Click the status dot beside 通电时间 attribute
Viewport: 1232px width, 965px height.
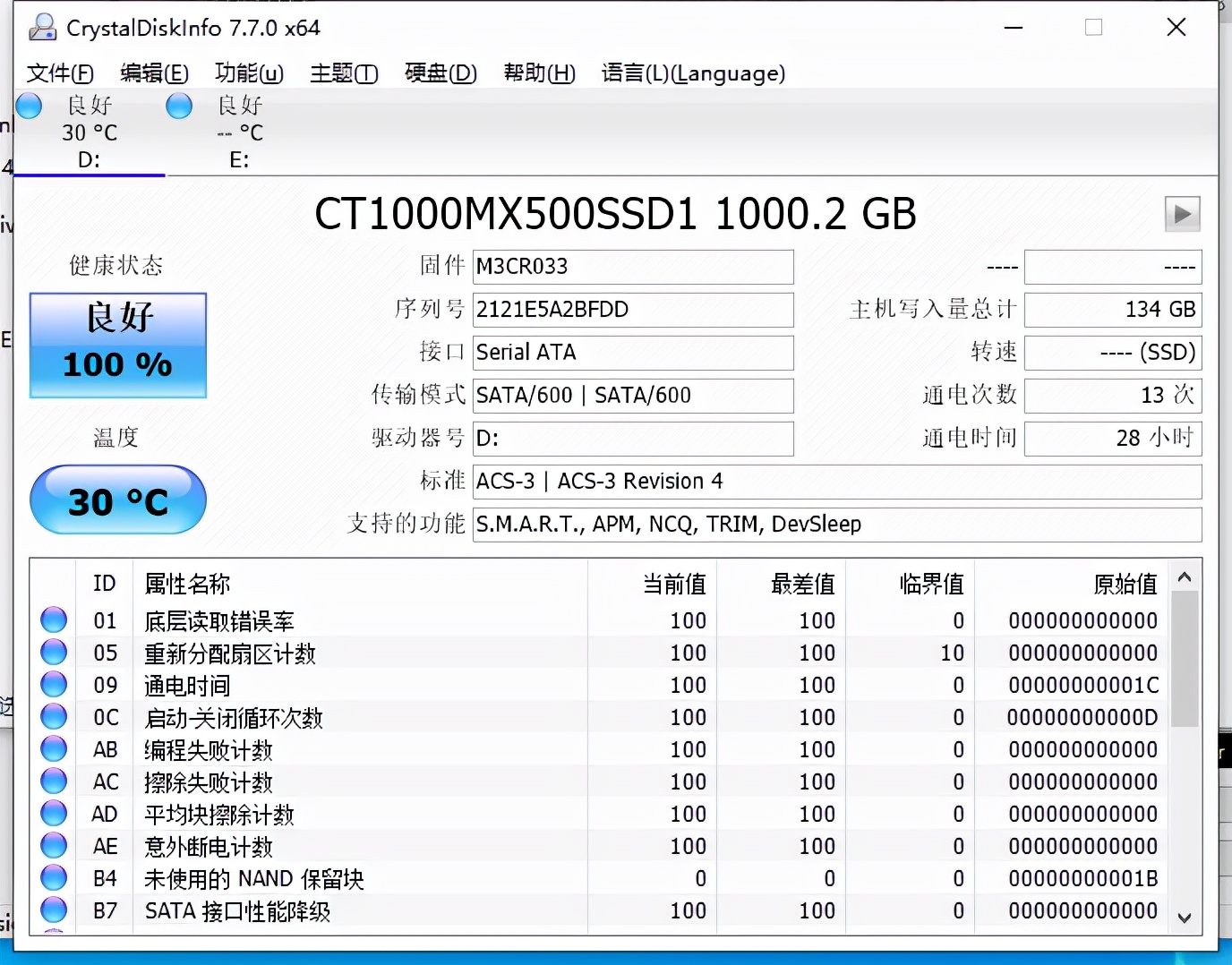[x=53, y=683]
